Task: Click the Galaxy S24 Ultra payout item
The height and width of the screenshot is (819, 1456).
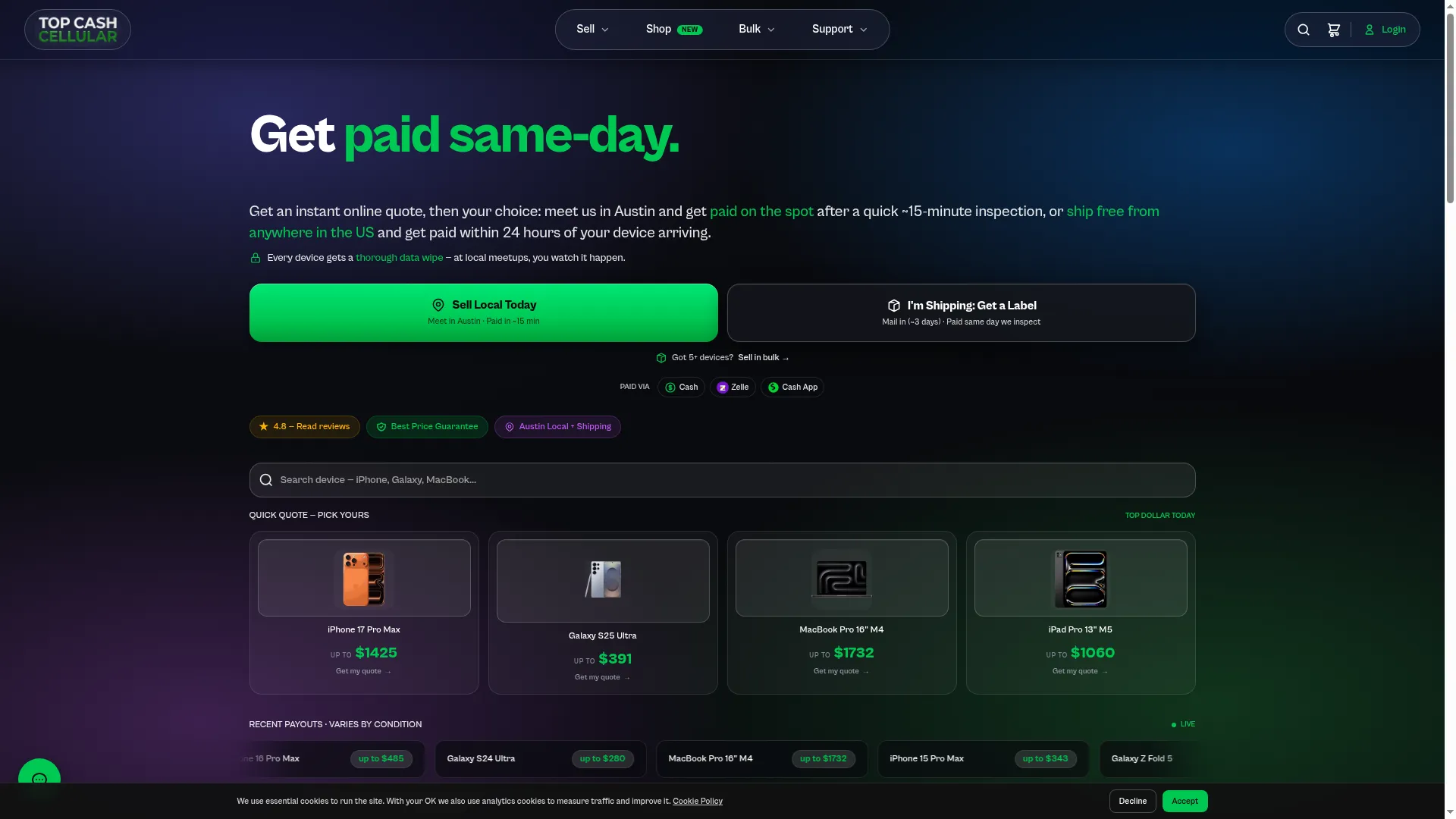Action: pyautogui.click(x=541, y=759)
